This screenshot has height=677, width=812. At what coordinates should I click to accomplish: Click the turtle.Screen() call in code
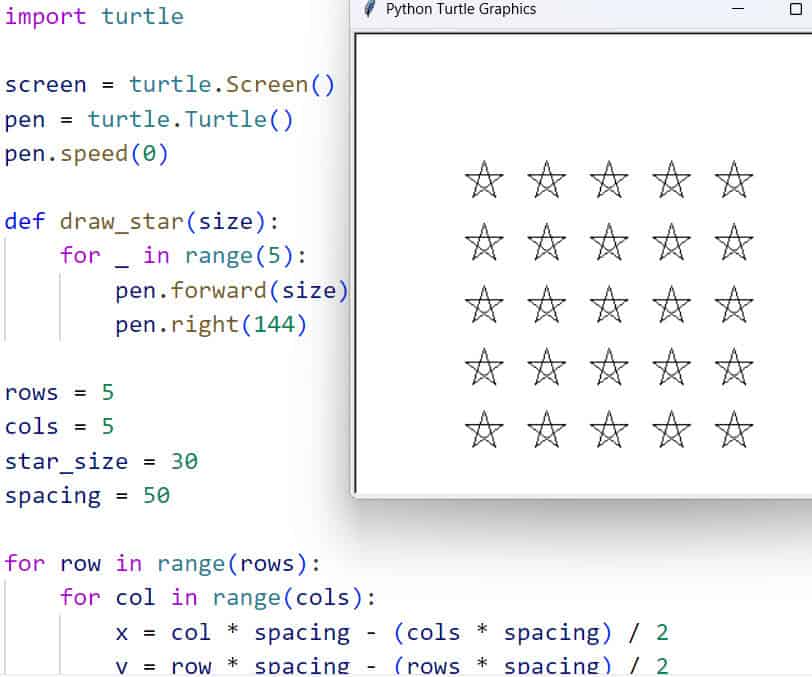232,85
